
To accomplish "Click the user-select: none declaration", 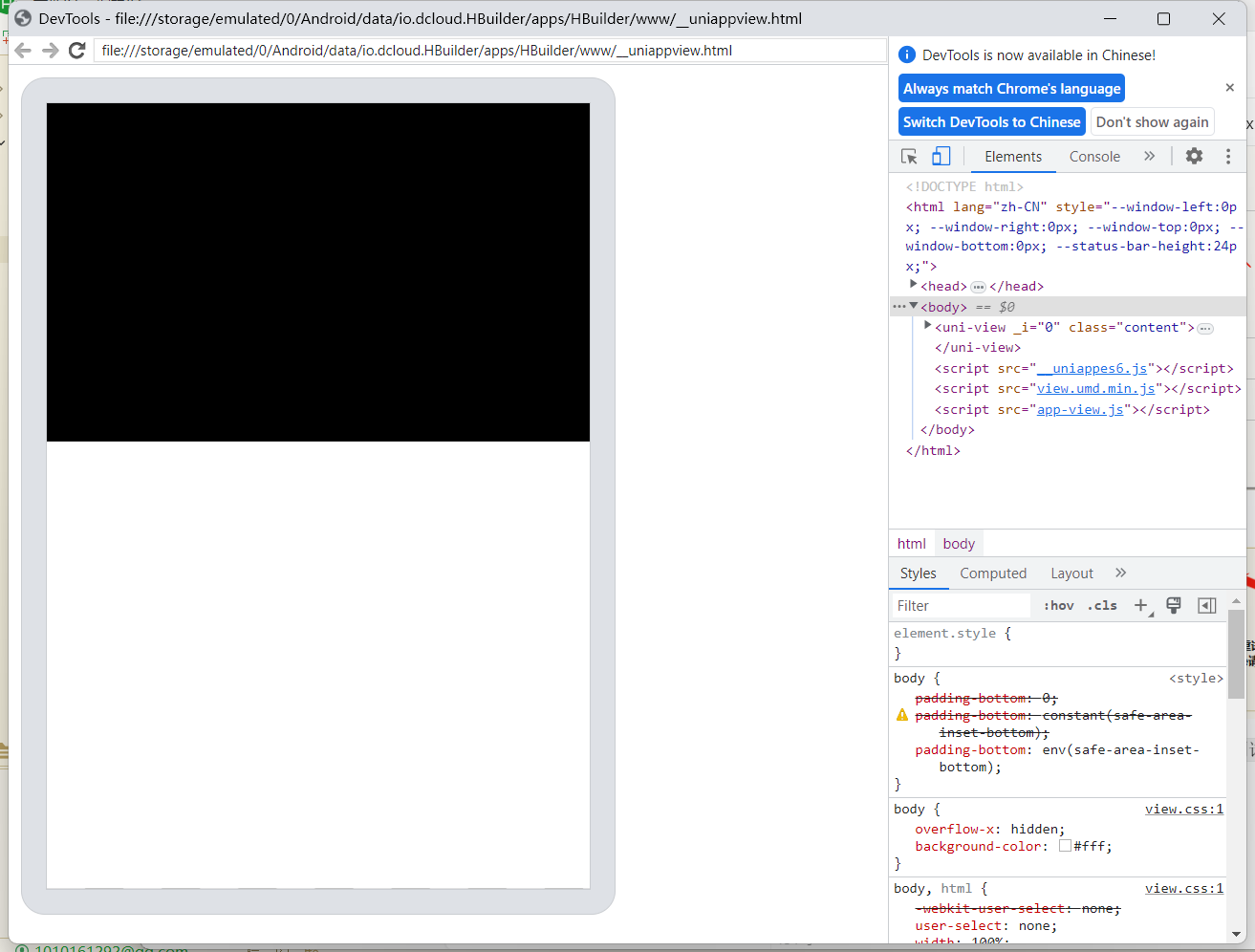I will (x=985, y=925).
